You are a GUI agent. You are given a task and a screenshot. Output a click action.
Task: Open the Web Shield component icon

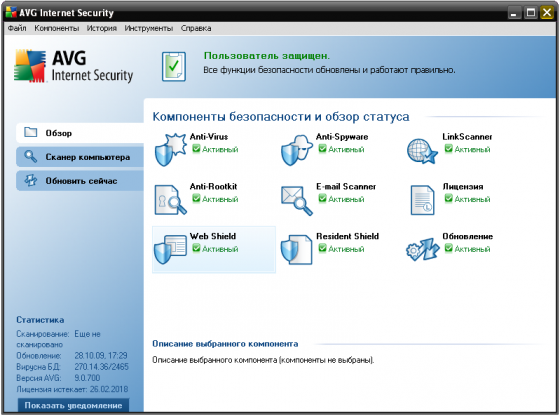[x=170, y=249]
